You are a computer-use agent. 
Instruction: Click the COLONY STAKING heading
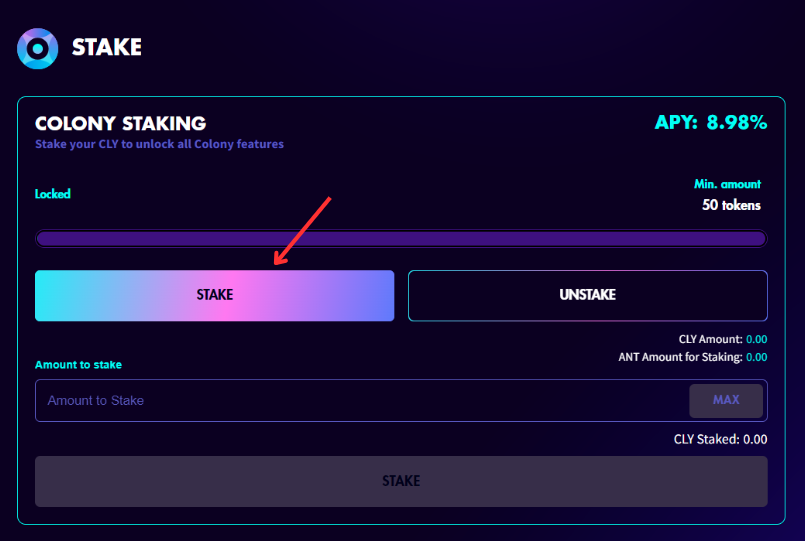(x=121, y=123)
